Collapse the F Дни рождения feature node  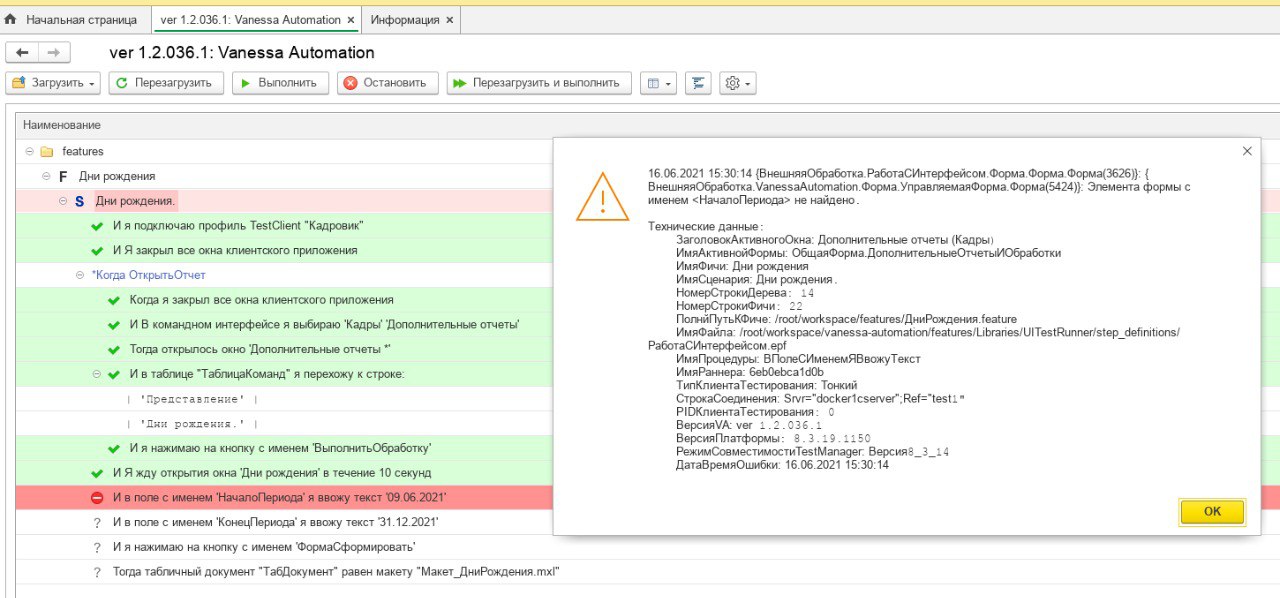tap(46, 176)
